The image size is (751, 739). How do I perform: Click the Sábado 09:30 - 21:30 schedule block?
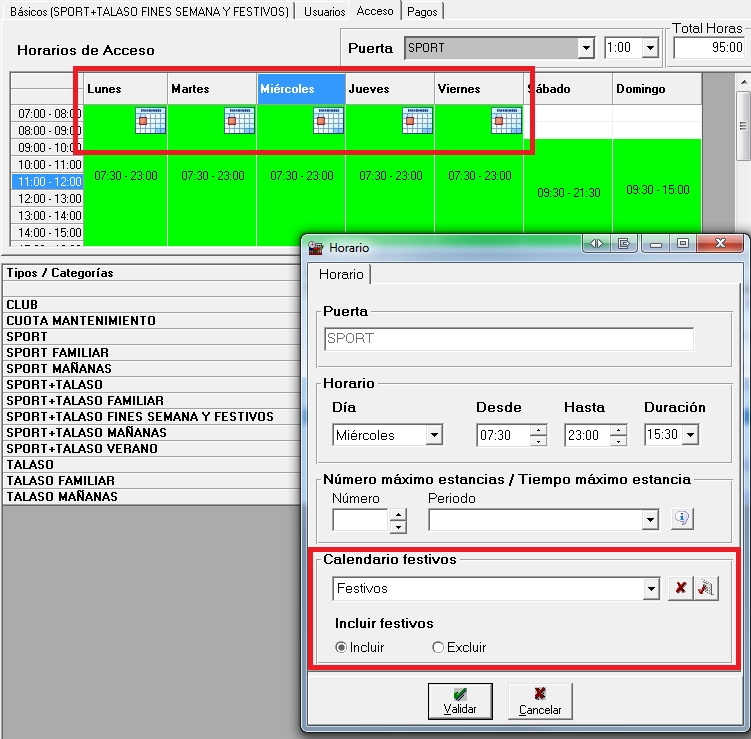click(568, 193)
